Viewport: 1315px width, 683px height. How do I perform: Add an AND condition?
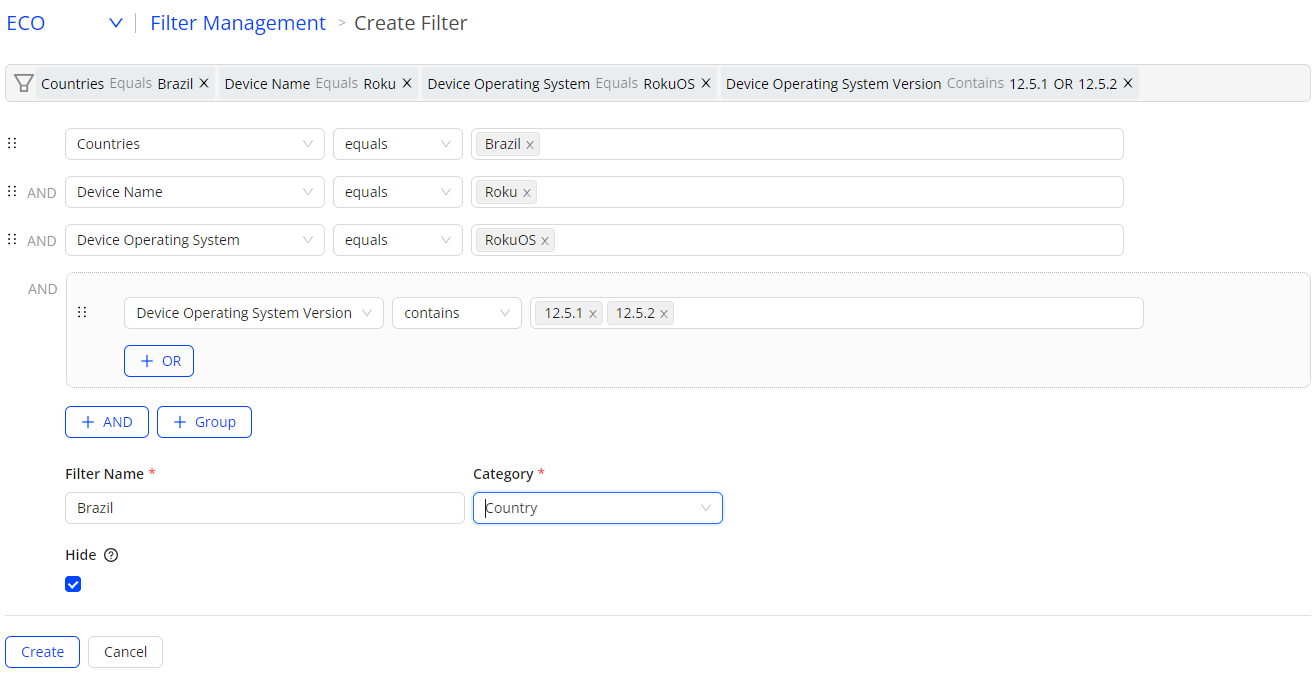point(107,422)
